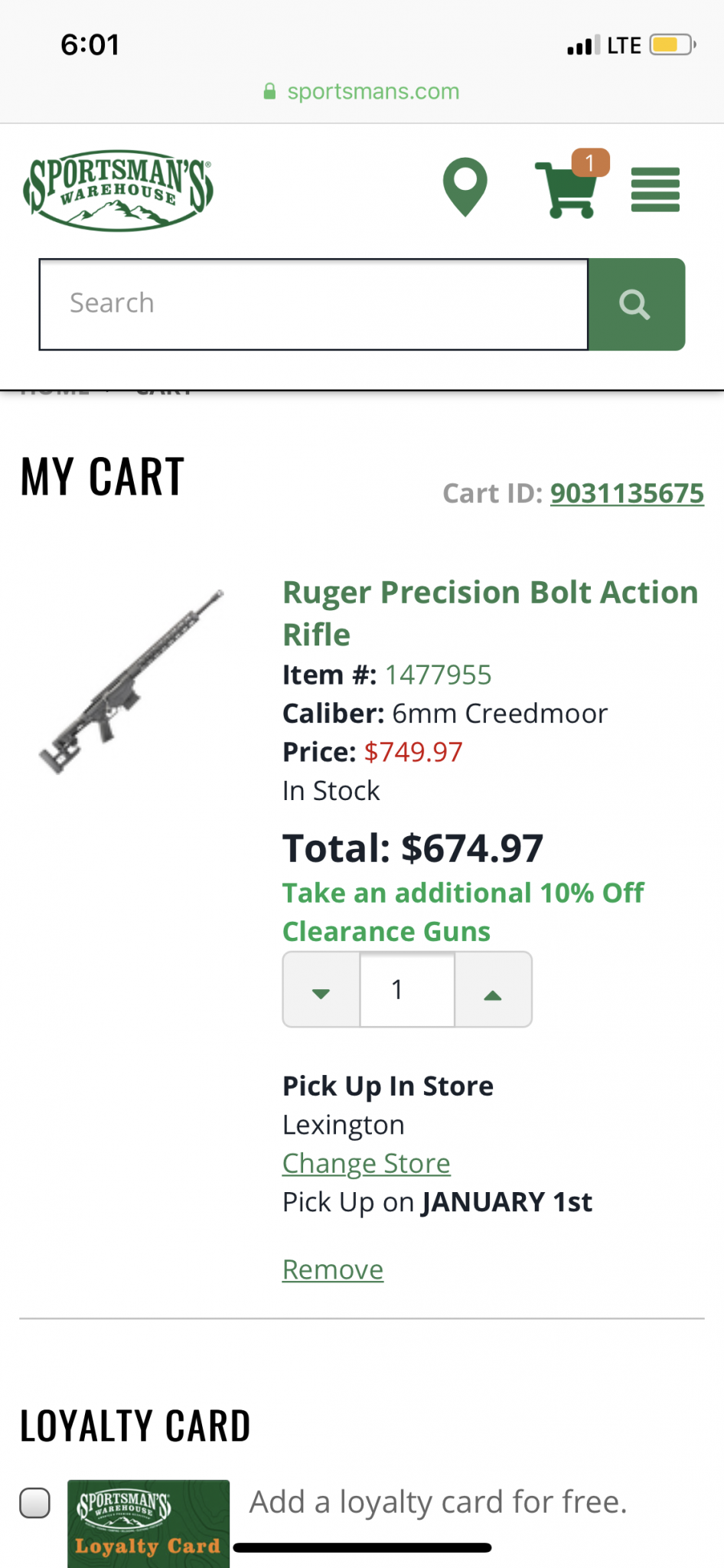Screen dimensions: 724x1568
Task: Increase quantity with the up arrow
Action: 493,990
